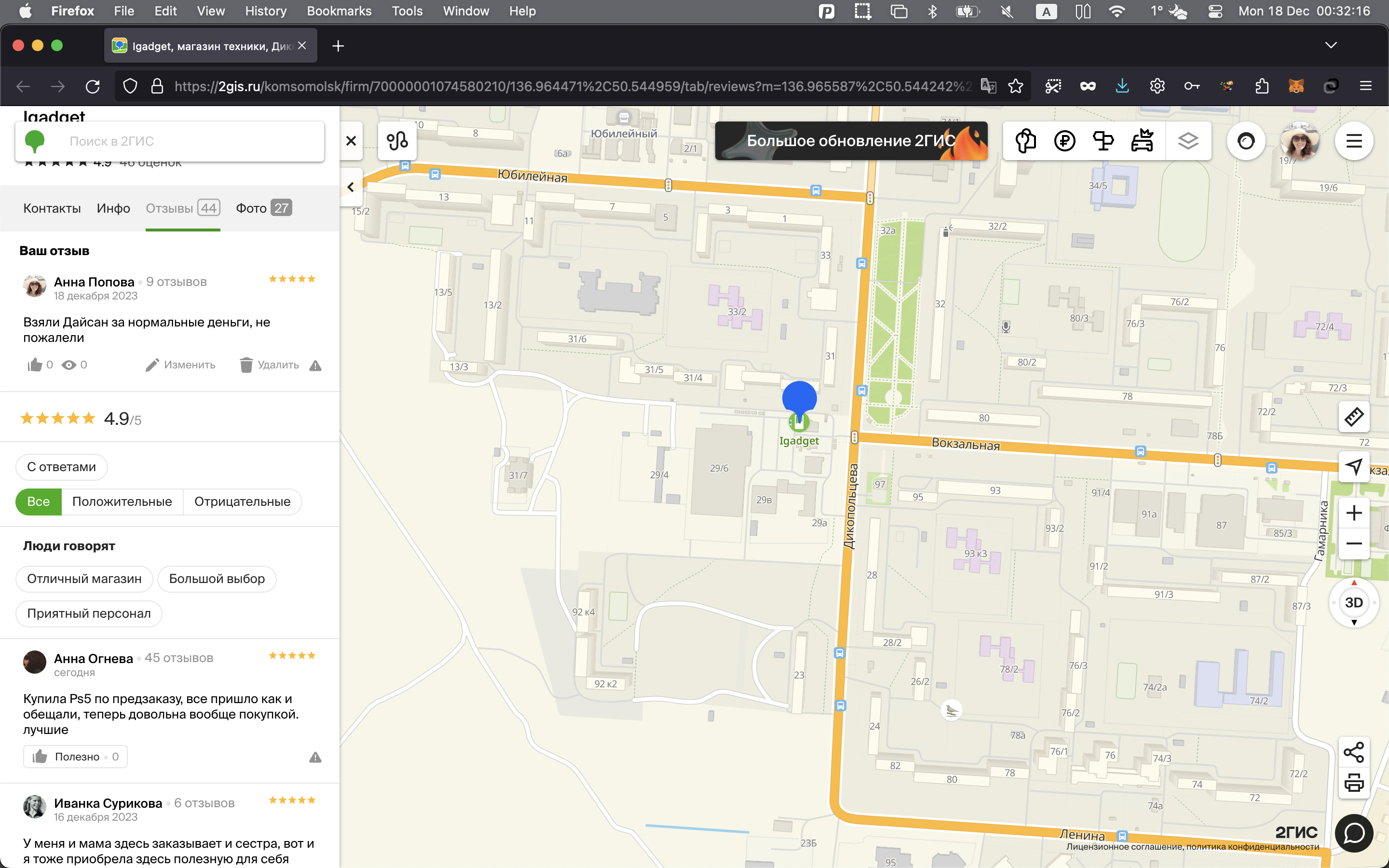
Task: Open the Tools menu
Action: pyautogui.click(x=407, y=11)
